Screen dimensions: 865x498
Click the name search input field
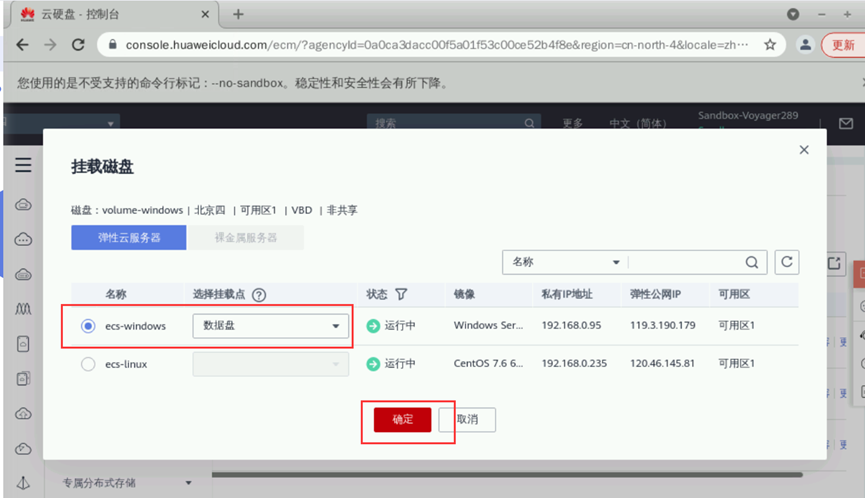tap(686, 262)
